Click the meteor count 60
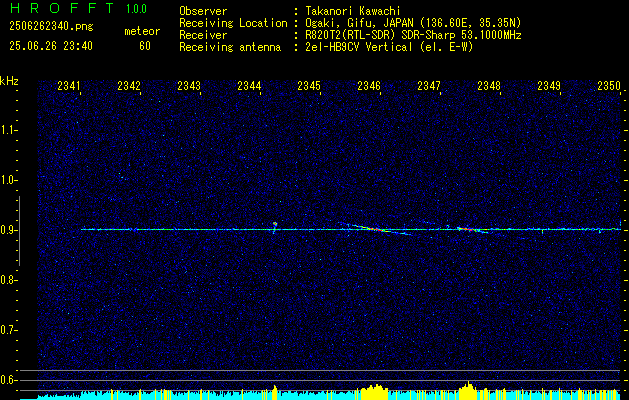The image size is (629, 400). click(x=145, y=46)
